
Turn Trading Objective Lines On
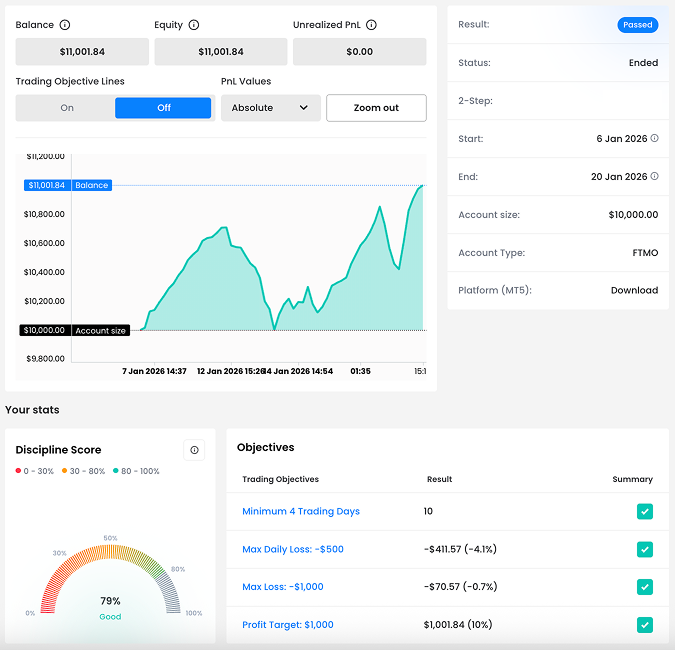(x=67, y=108)
